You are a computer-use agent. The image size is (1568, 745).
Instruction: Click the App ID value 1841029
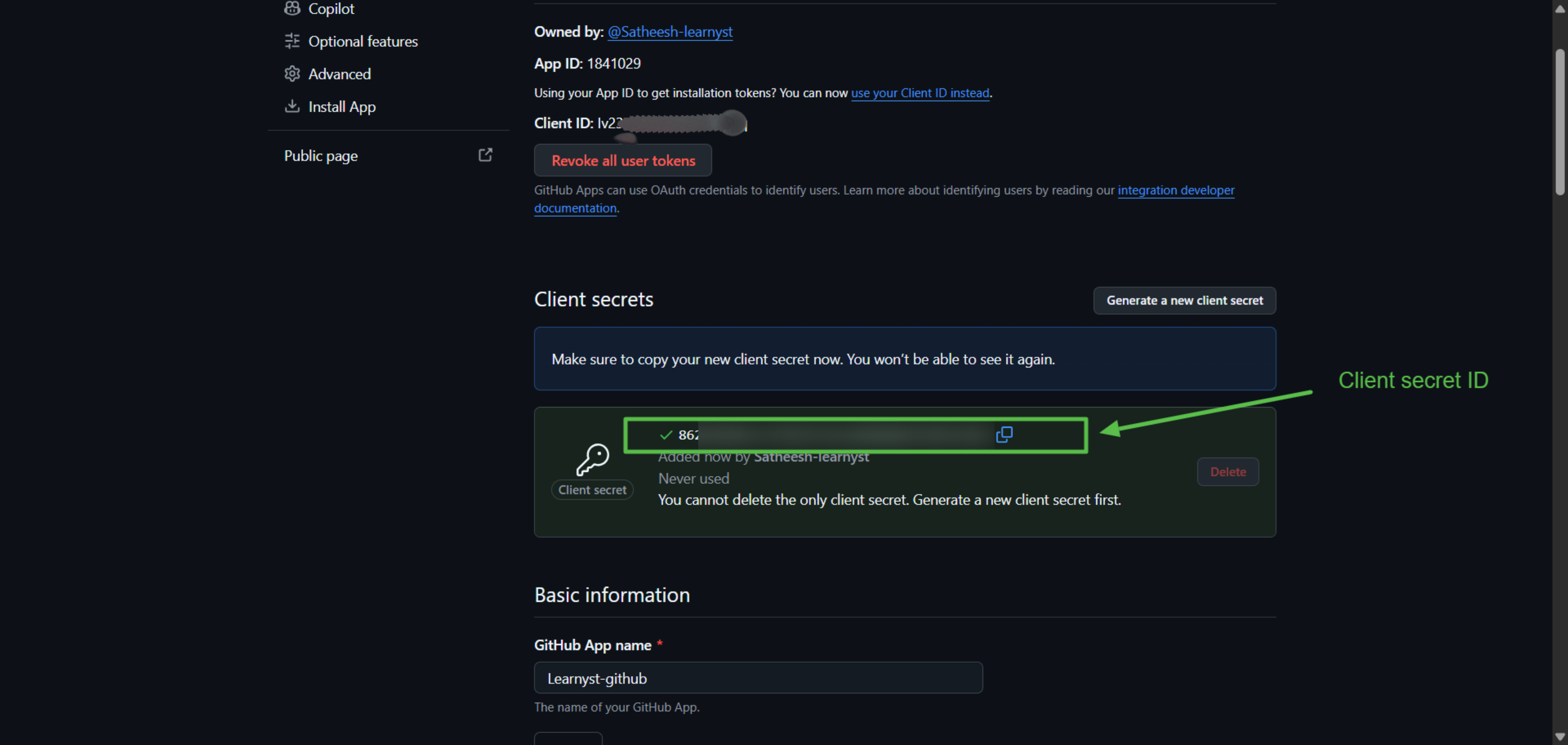pyautogui.click(x=614, y=63)
